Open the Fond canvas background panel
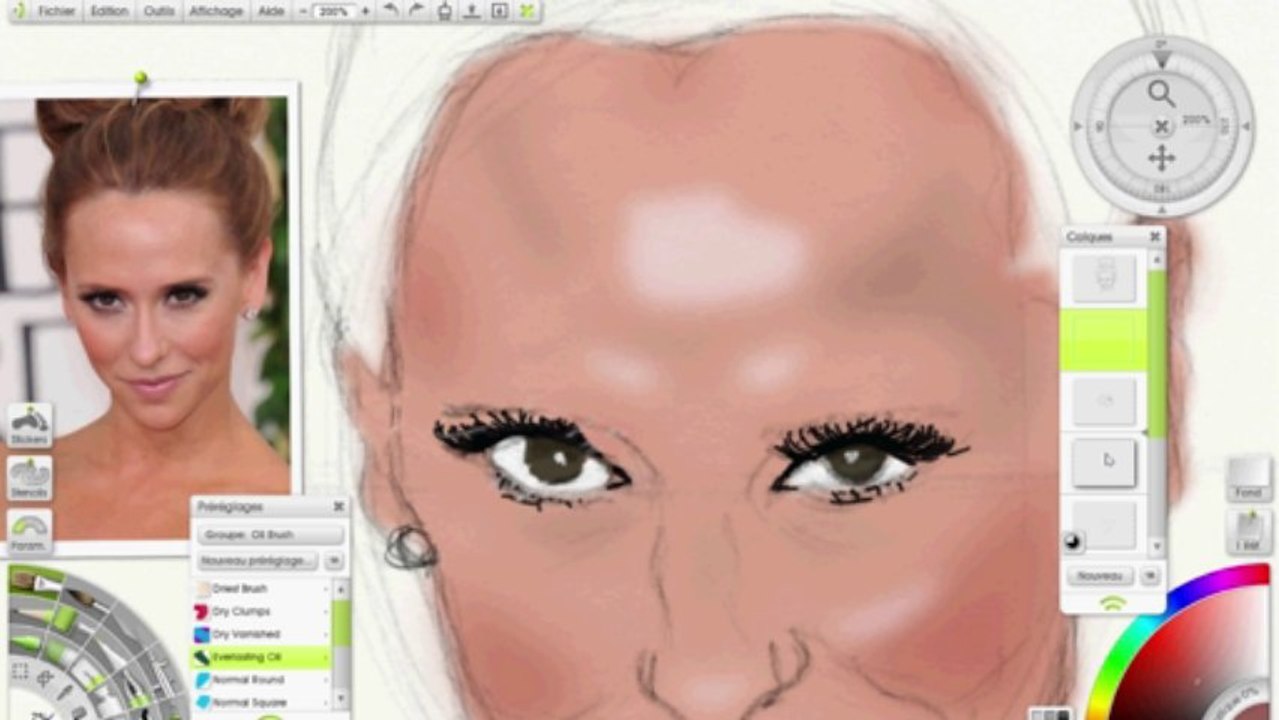The width and height of the screenshot is (1279, 720). pos(1248,479)
